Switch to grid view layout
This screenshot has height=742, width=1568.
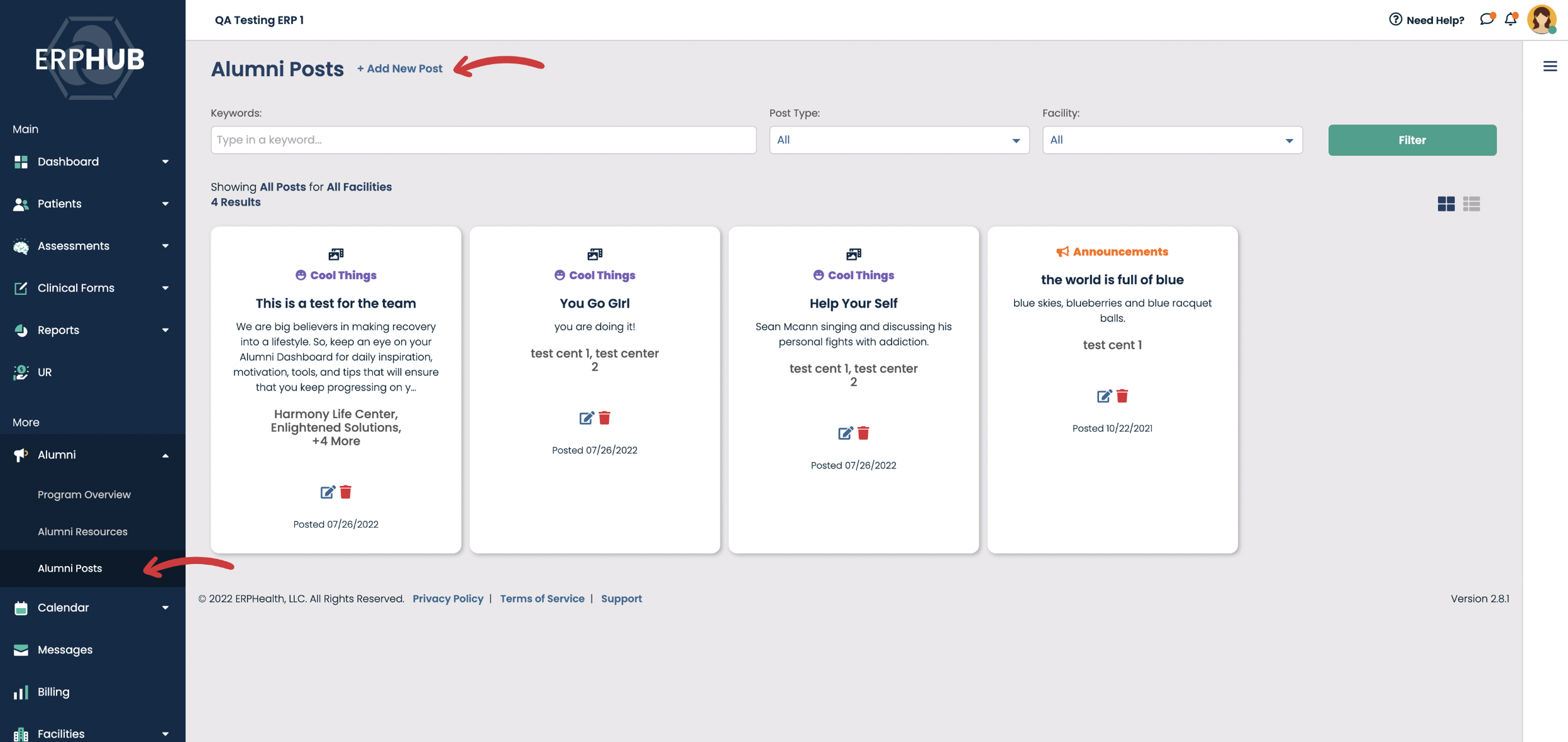1445,204
